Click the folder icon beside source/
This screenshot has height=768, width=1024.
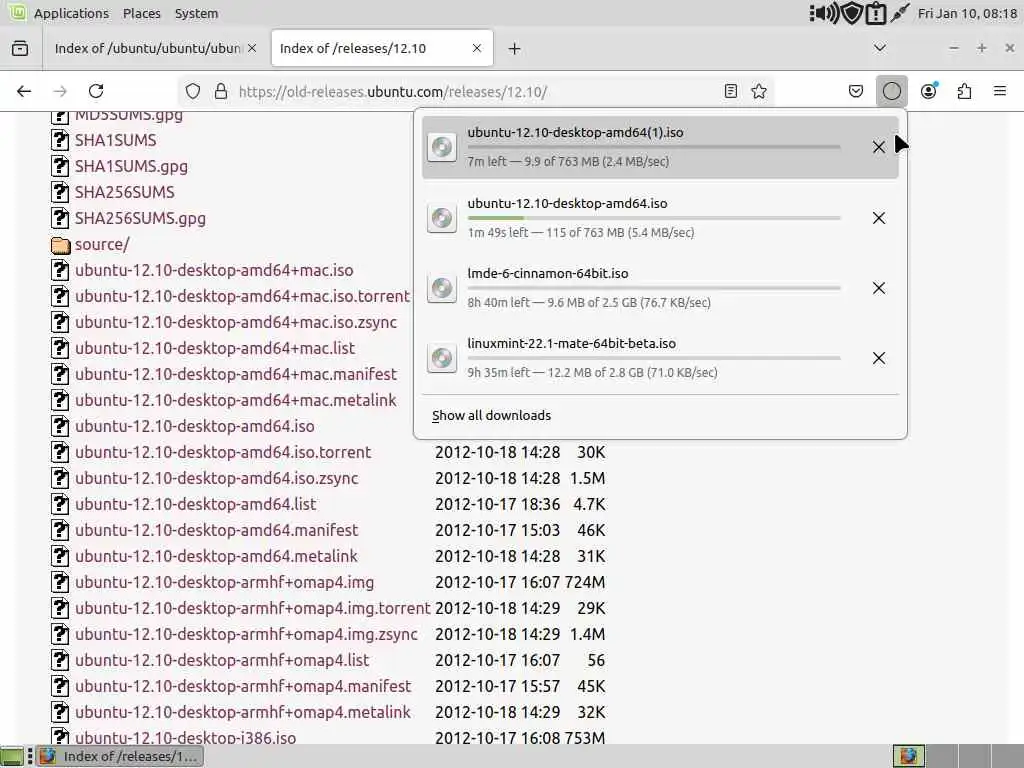(x=60, y=245)
